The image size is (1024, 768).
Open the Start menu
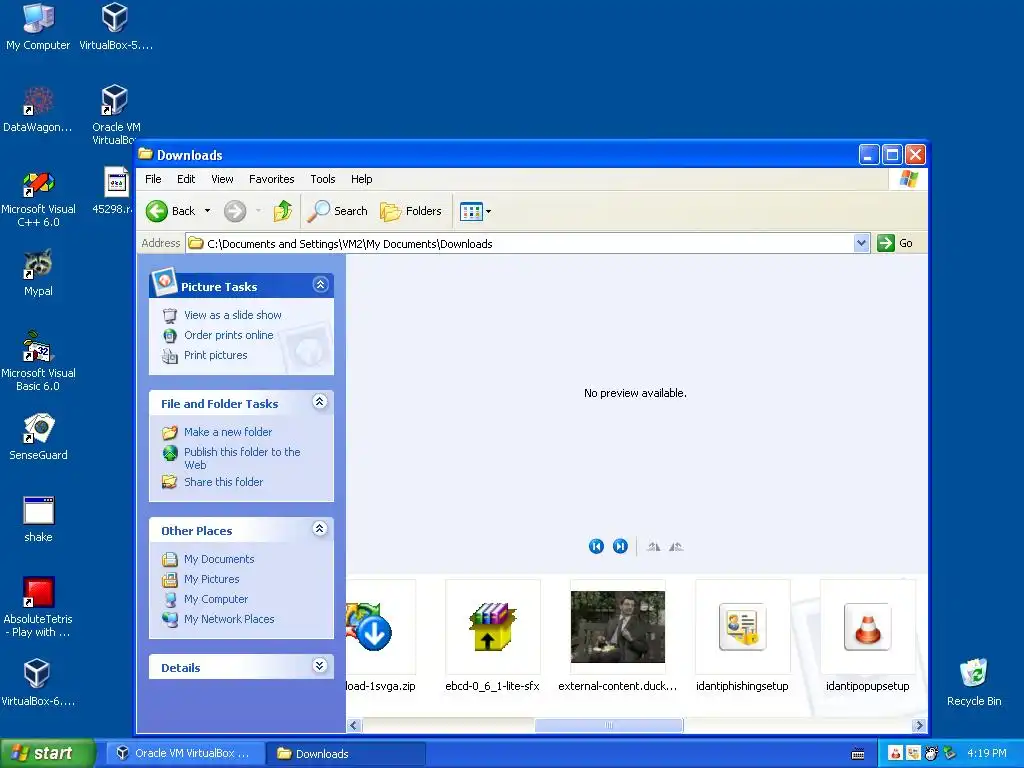[47, 754]
